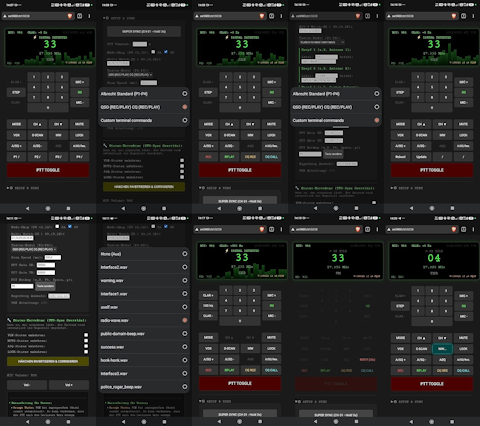480x426 pixels.
Task: Open tab switcher on the Reboot/Update screen
Action: point(463,16)
